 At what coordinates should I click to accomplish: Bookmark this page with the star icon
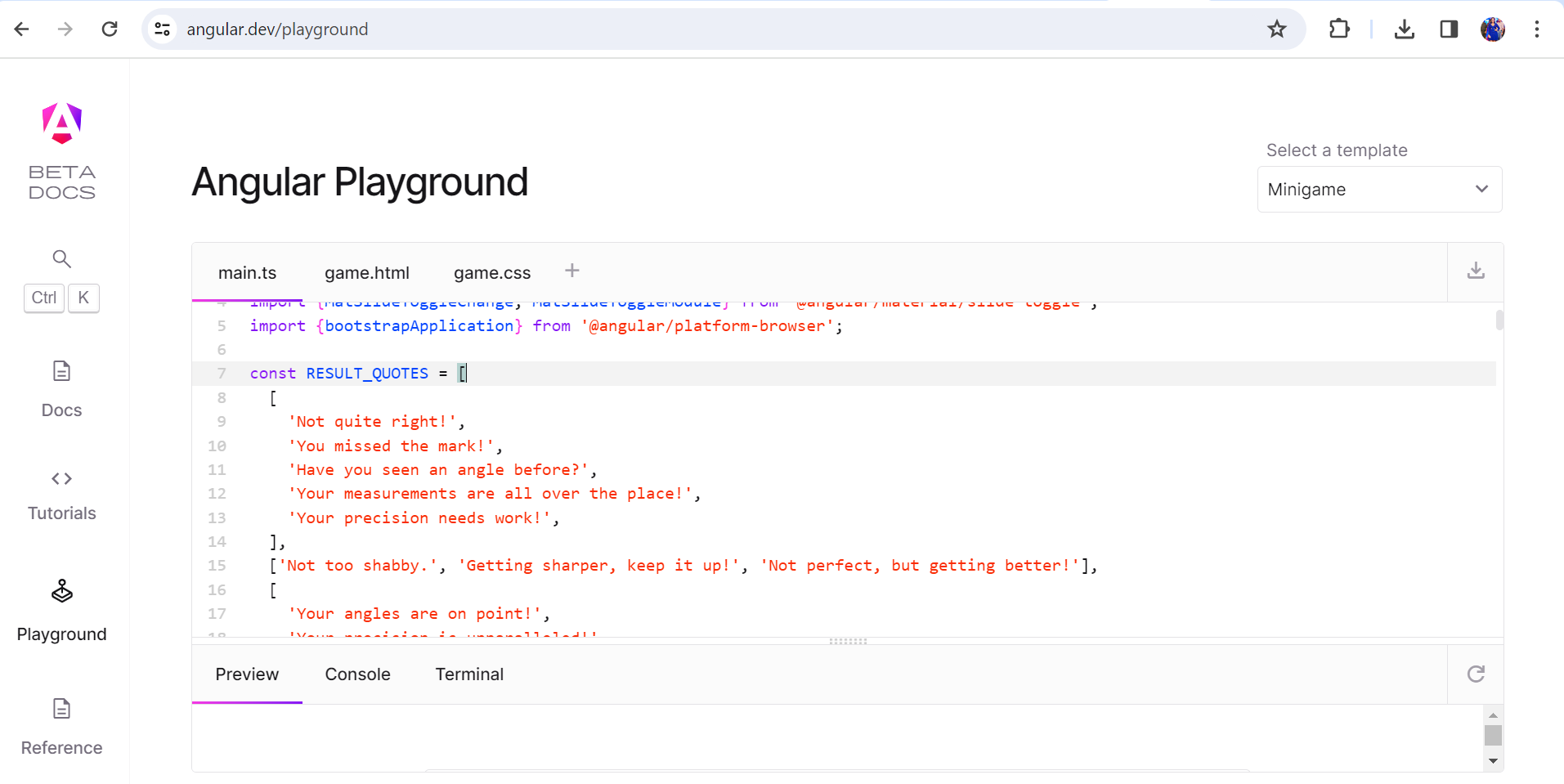coord(1277,29)
